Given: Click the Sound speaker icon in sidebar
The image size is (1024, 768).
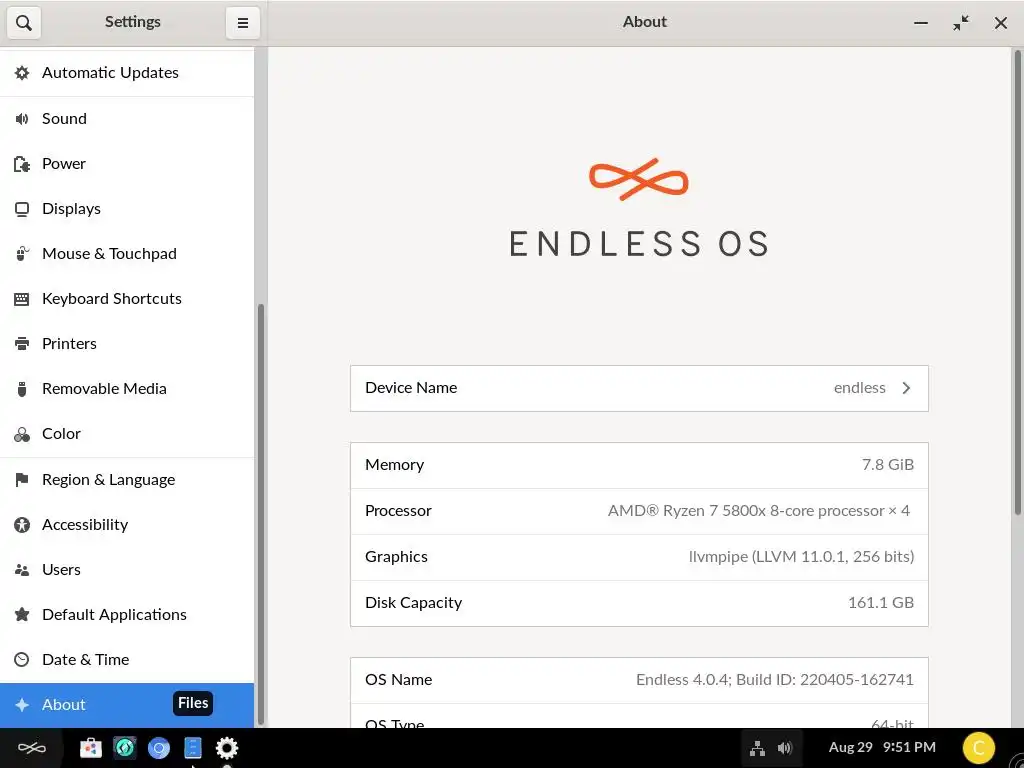Looking at the screenshot, I should pyautogui.click(x=22, y=118).
